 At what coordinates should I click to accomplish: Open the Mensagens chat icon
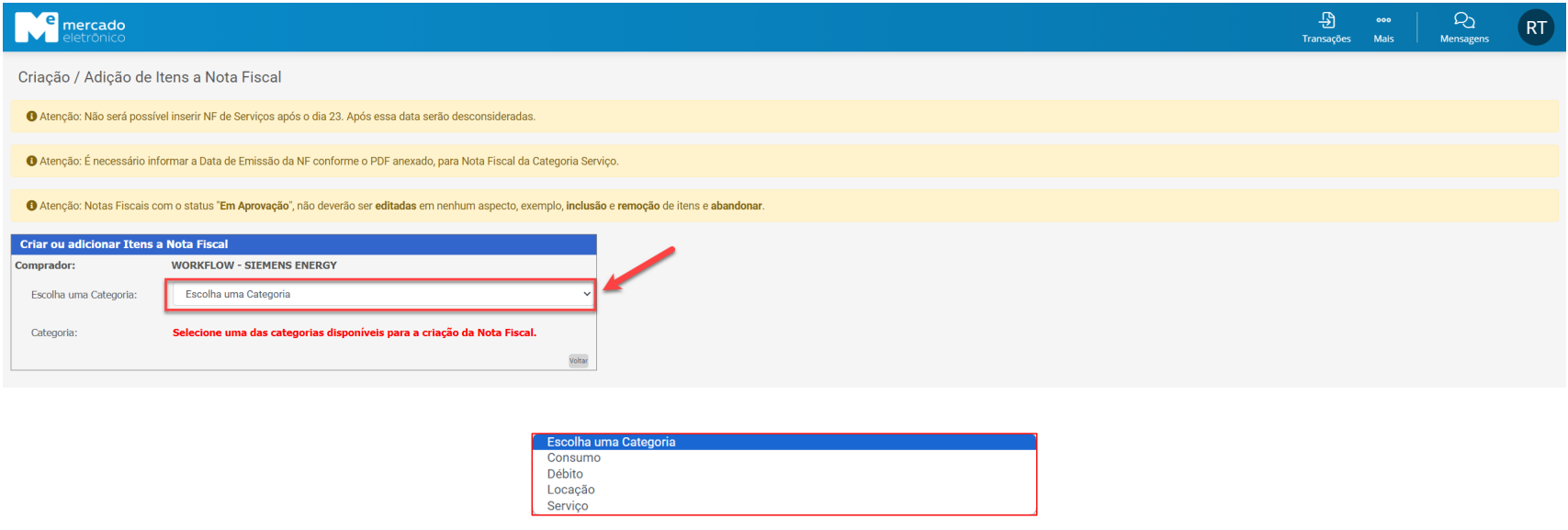1464,21
